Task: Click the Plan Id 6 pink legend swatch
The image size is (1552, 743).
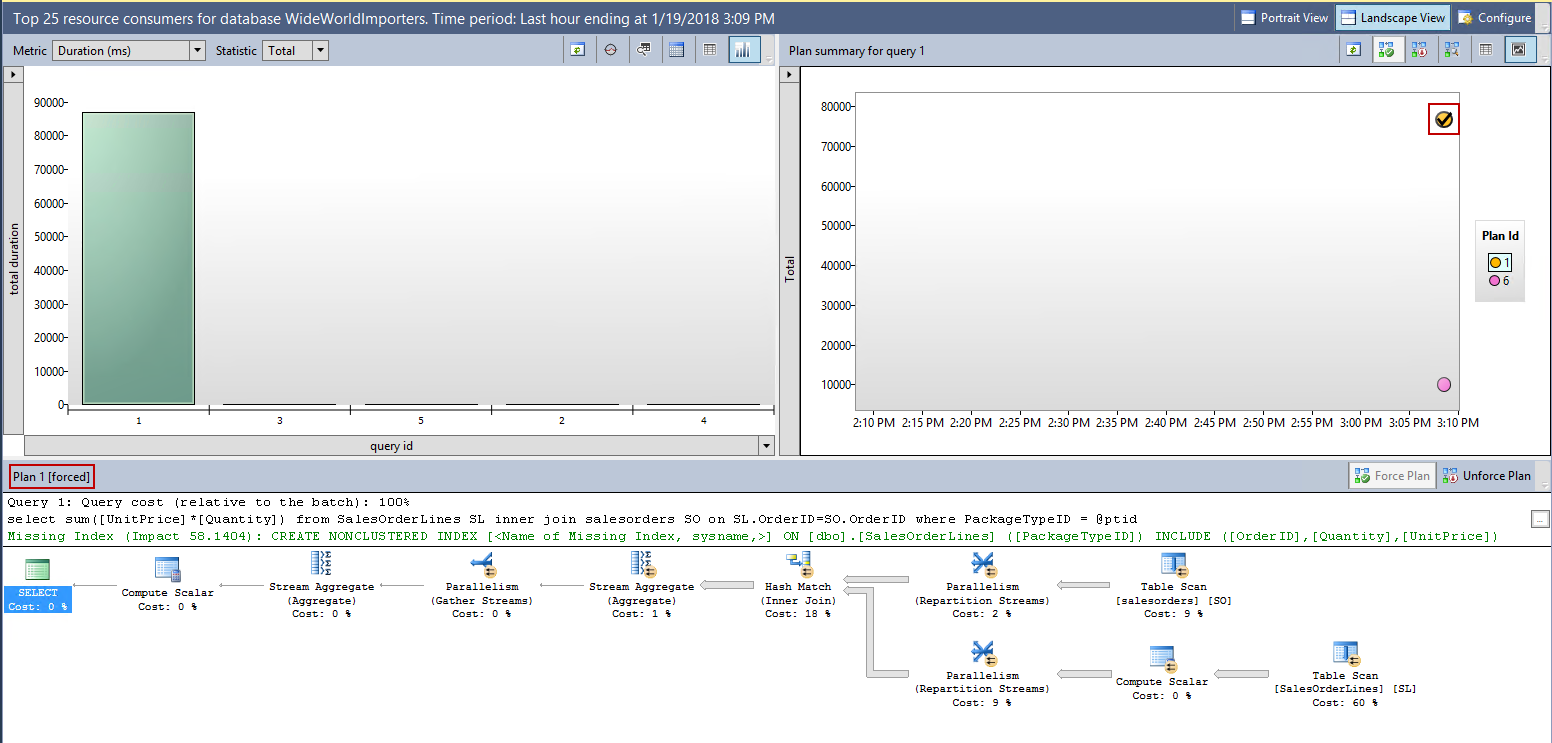Action: coord(1495,281)
